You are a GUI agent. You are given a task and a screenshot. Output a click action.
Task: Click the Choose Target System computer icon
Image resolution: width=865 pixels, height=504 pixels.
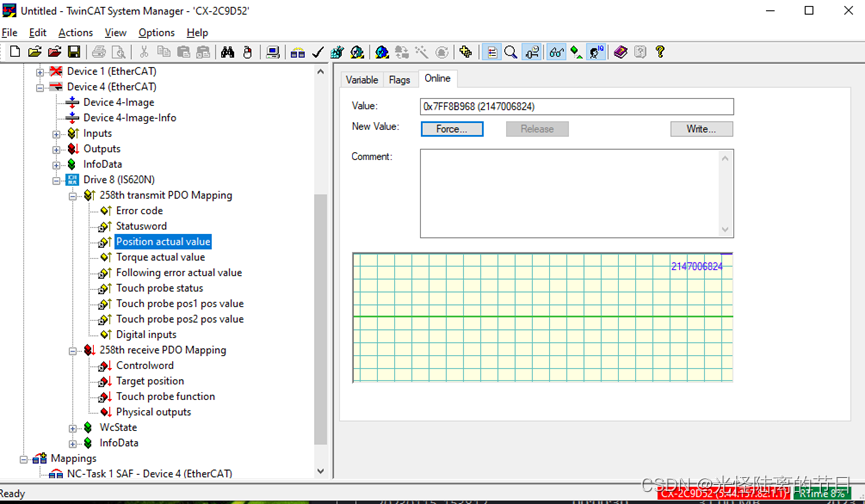[x=273, y=52]
